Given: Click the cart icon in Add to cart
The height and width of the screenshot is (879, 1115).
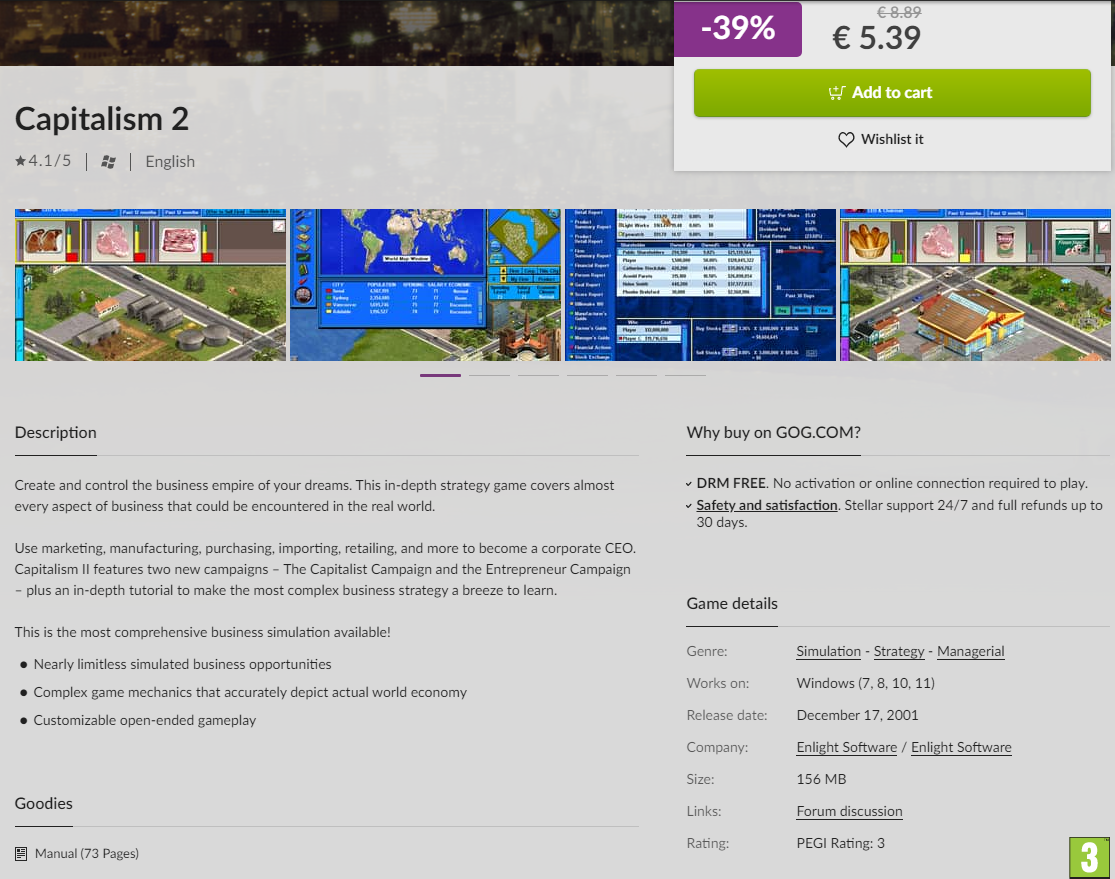Looking at the screenshot, I should [x=836, y=92].
